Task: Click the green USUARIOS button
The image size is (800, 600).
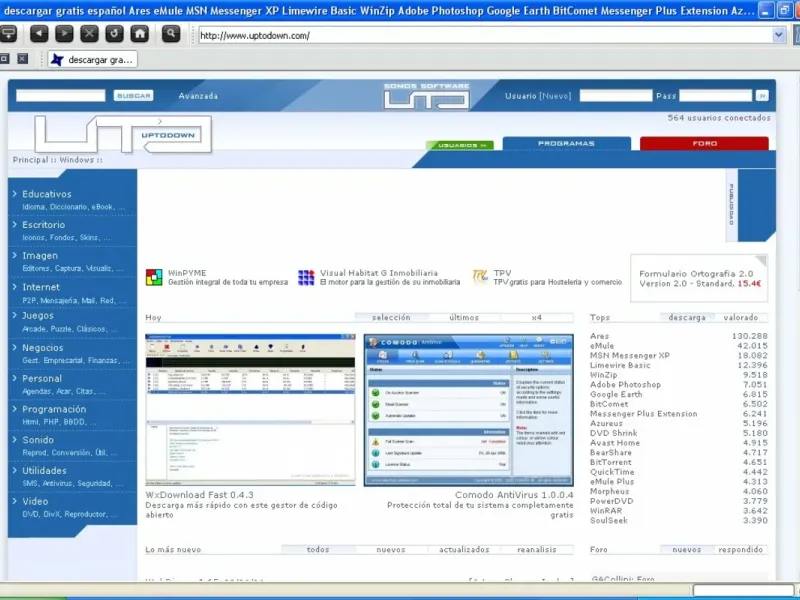Action: [460, 145]
